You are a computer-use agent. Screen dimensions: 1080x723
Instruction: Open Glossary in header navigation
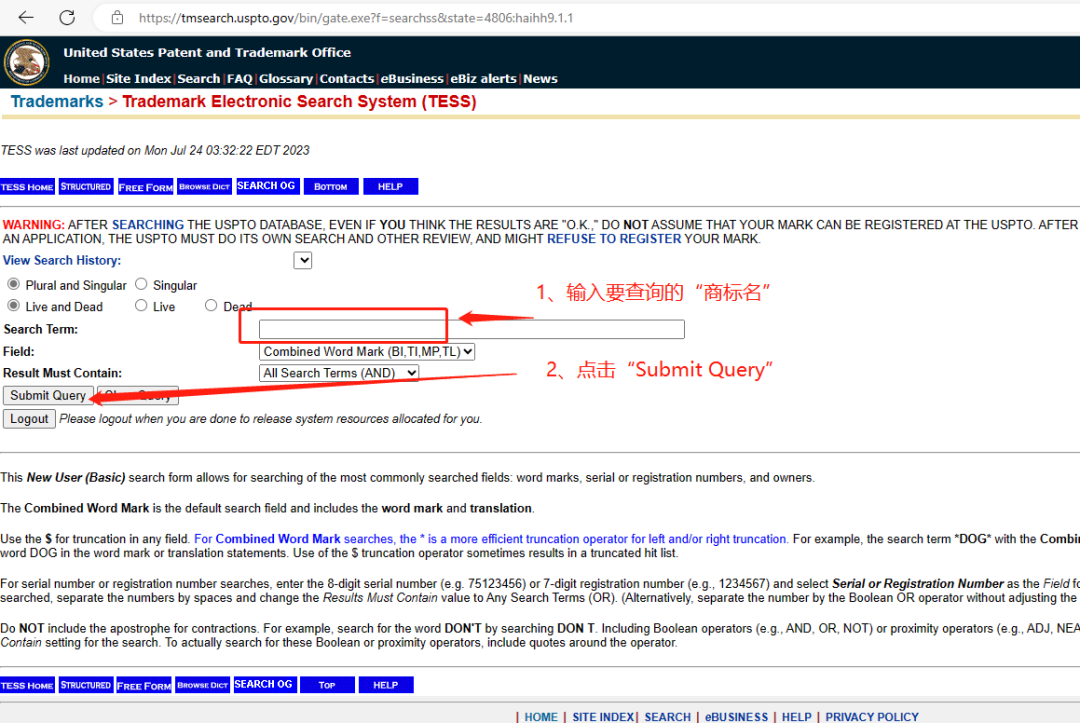pos(286,79)
